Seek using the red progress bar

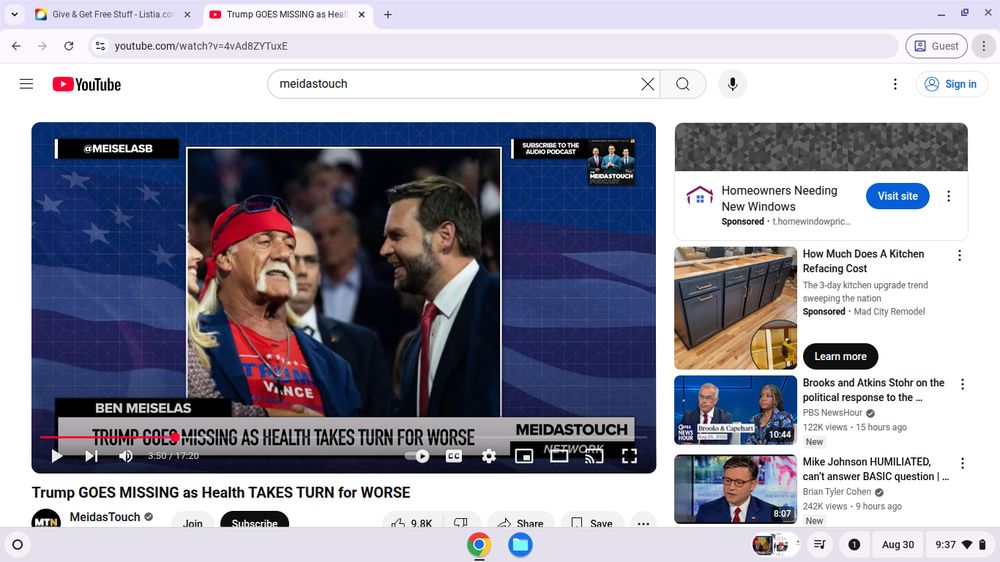pos(344,437)
